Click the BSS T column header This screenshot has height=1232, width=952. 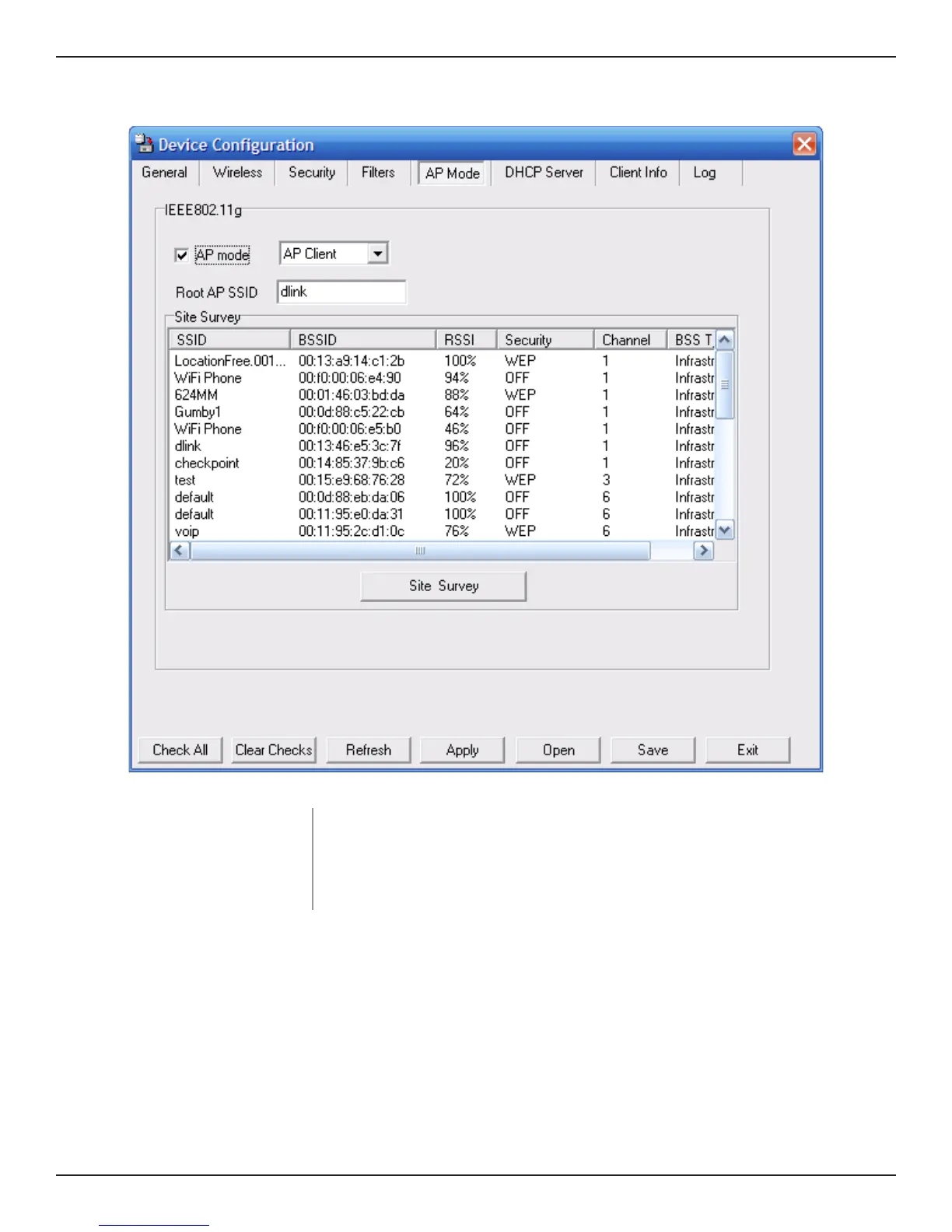pos(691,340)
